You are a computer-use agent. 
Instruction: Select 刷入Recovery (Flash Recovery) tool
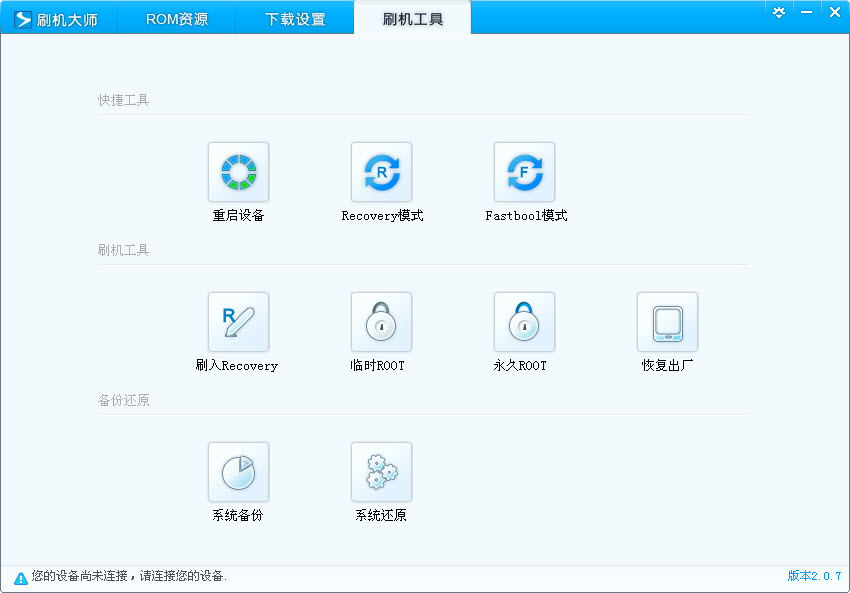(237, 332)
